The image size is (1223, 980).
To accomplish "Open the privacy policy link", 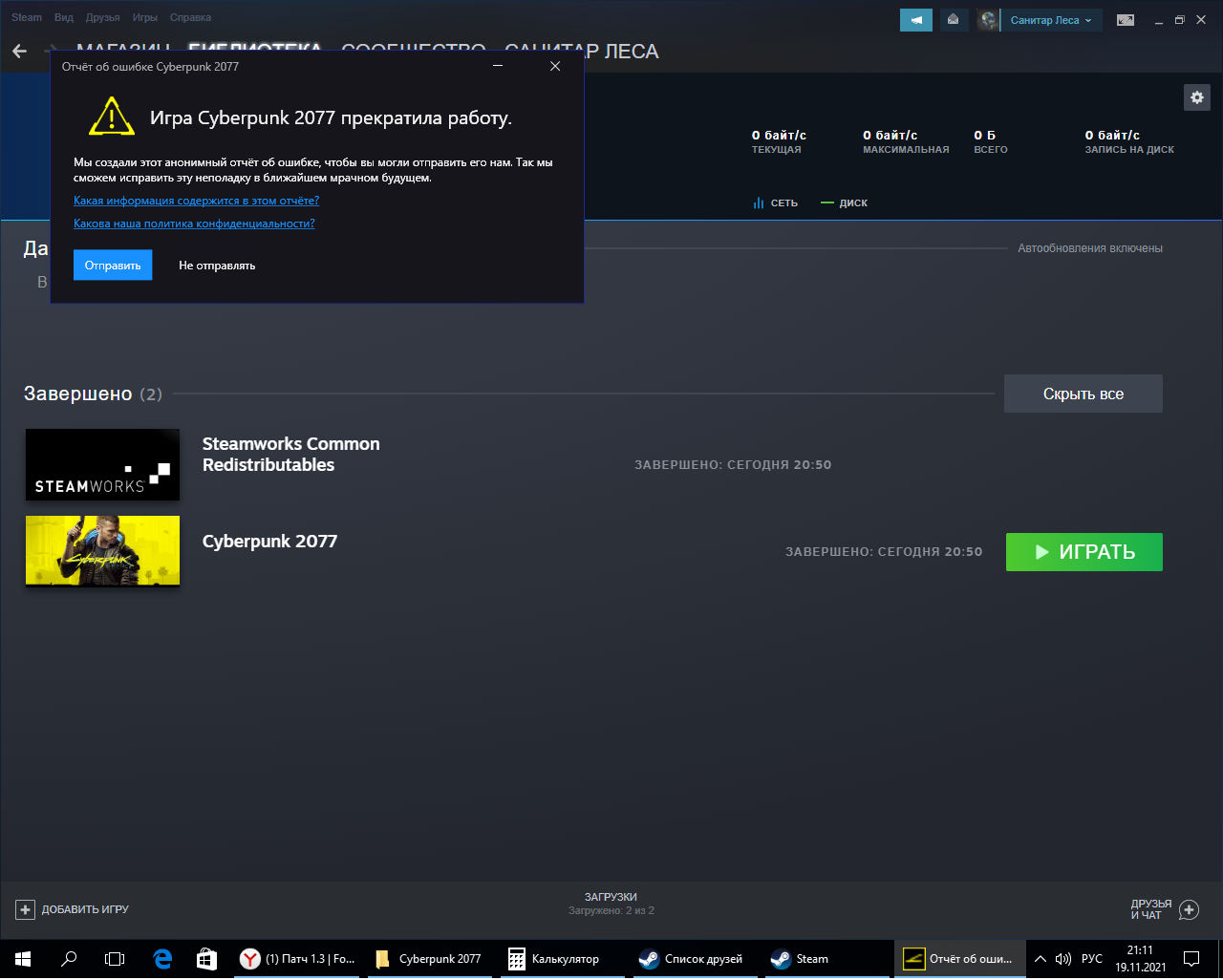I will 194,224.
